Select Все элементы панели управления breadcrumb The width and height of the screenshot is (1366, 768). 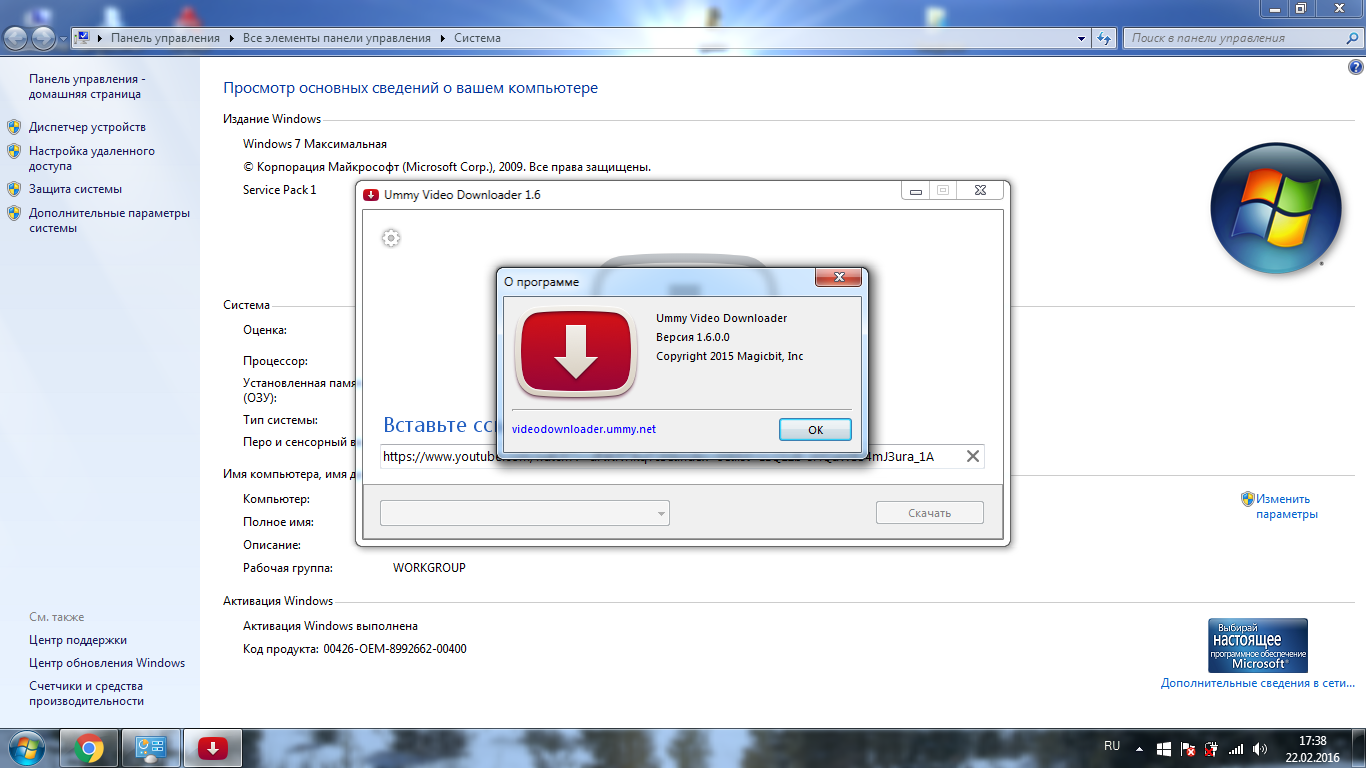click(337, 38)
